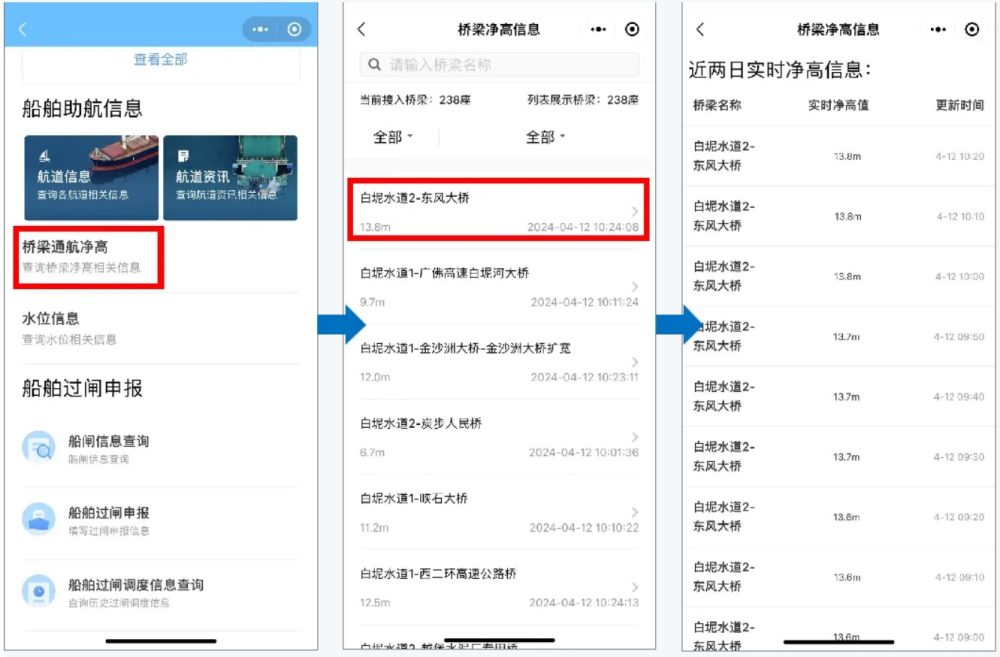Select the record updated 4-12 09:40
This screenshot has width=1000, height=657.
839,396
